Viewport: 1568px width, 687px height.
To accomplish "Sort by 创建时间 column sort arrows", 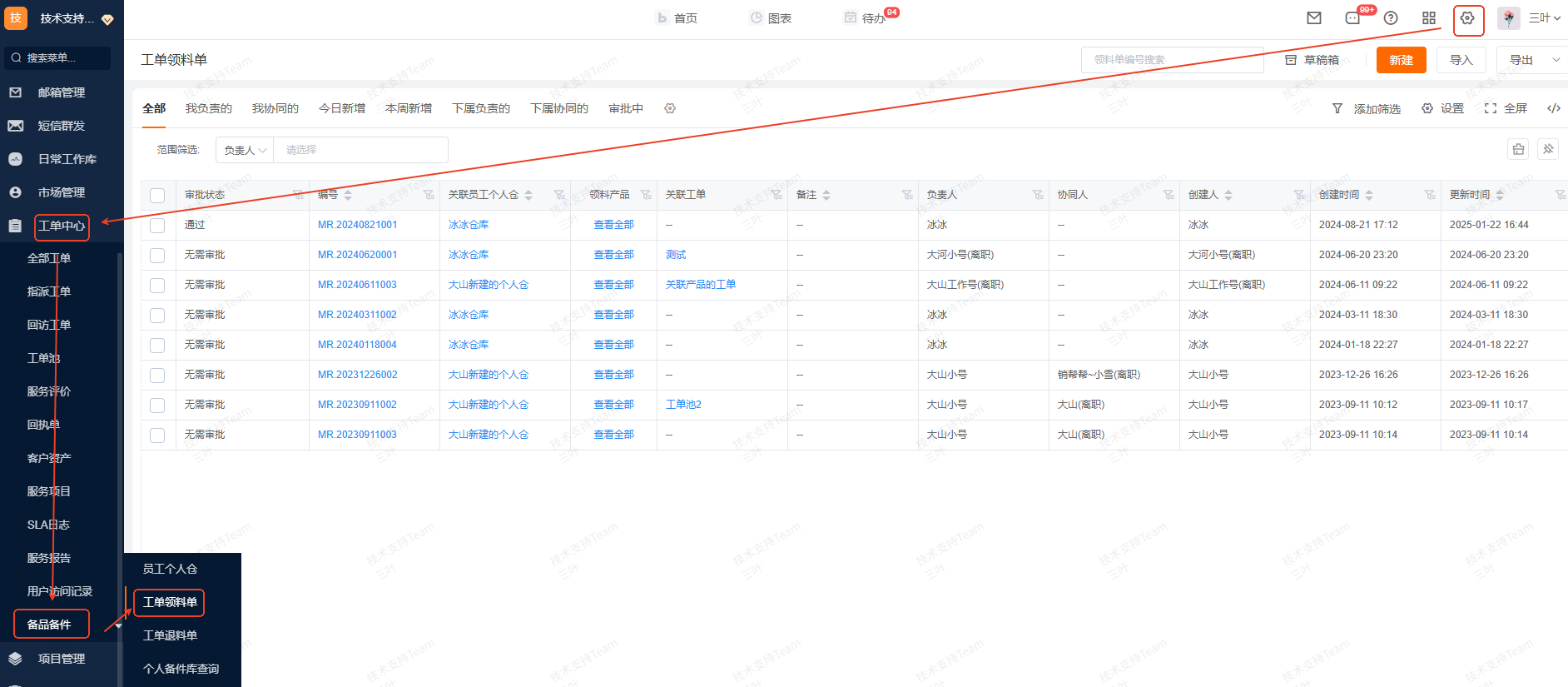I will tap(1369, 196).
